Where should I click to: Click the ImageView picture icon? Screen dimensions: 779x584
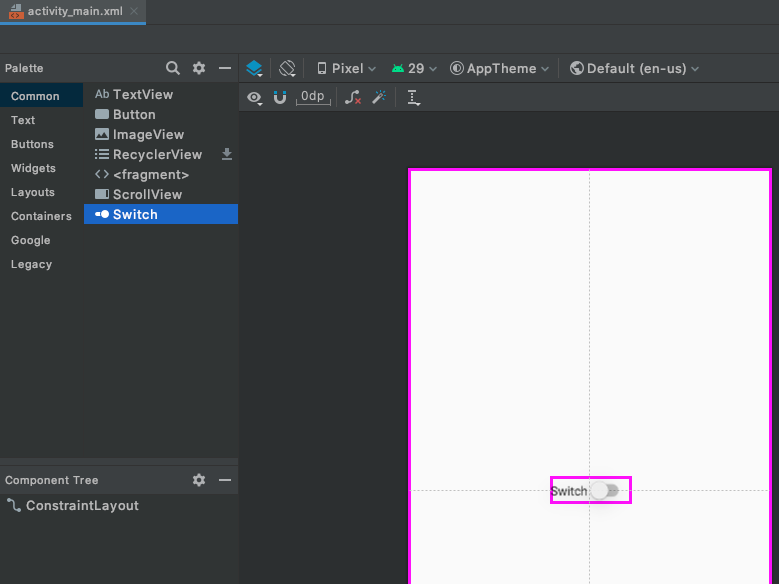click(x=102, y=134)
